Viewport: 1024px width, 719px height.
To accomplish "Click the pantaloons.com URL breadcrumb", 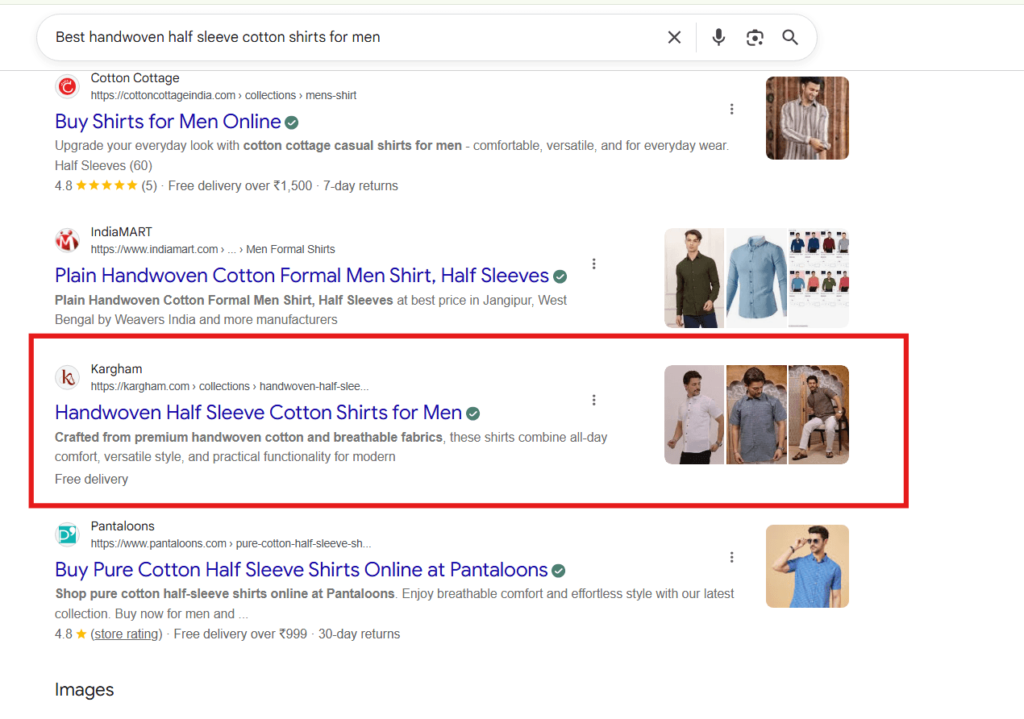I will 231,543.
